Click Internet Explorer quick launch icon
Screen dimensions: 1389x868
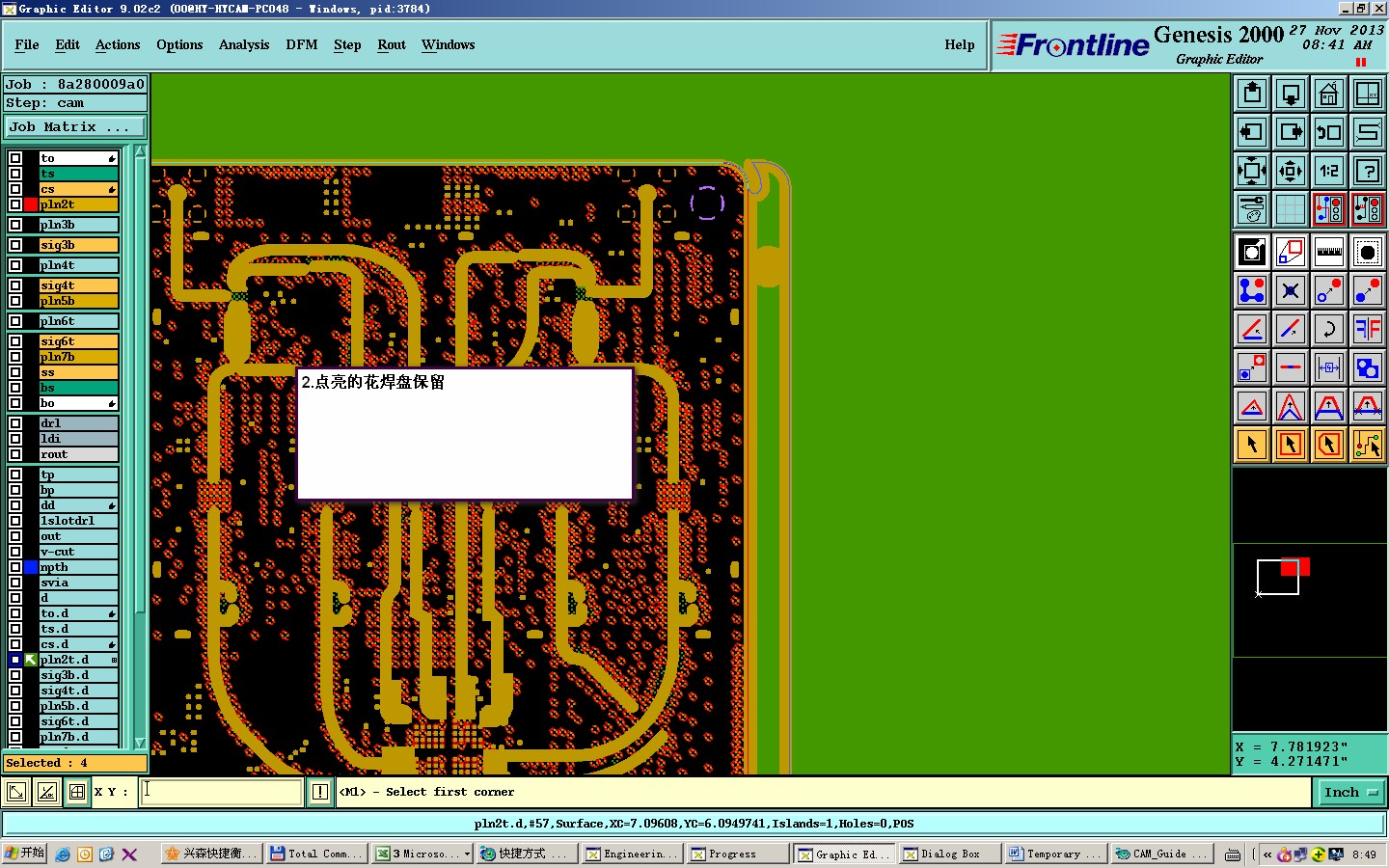coord(63,854)
